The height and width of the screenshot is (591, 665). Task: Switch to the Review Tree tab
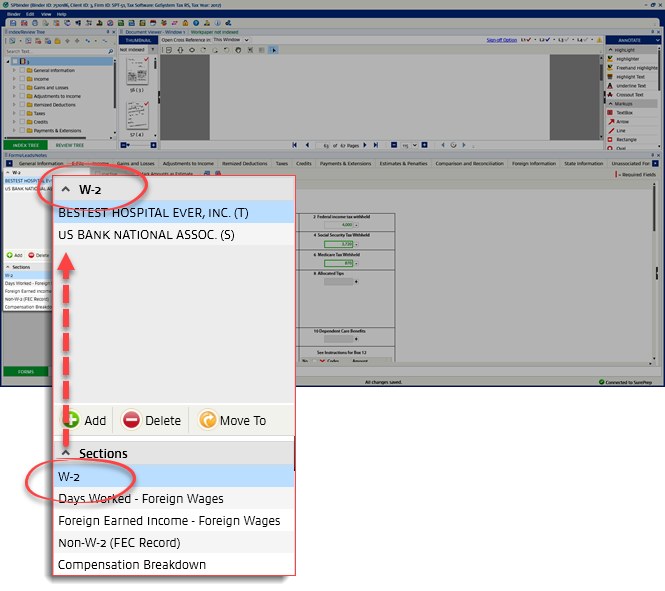(70, 145)
